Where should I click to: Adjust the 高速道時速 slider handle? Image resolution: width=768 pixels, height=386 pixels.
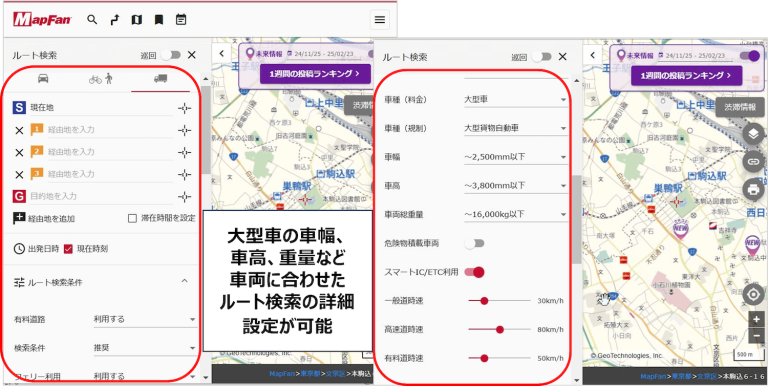500,330
